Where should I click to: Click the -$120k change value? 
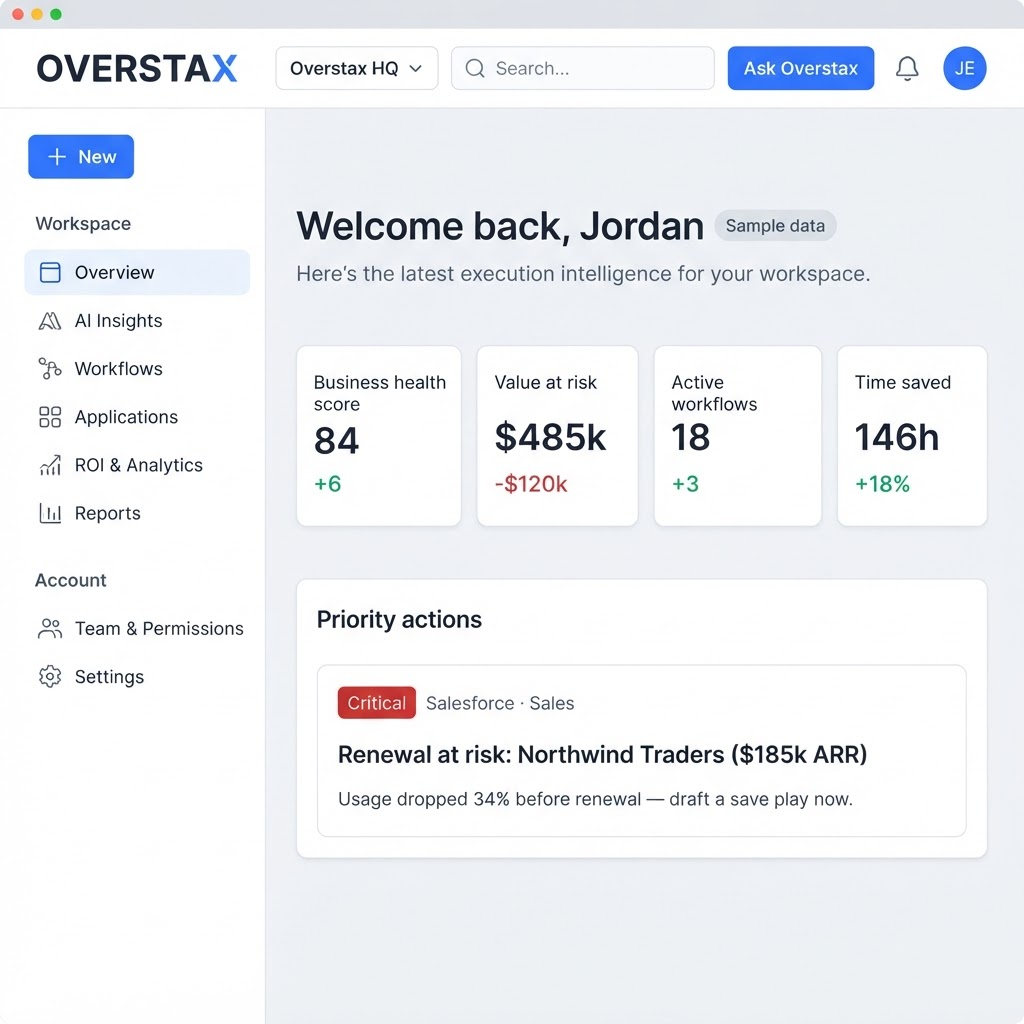[x=531, y=484]
